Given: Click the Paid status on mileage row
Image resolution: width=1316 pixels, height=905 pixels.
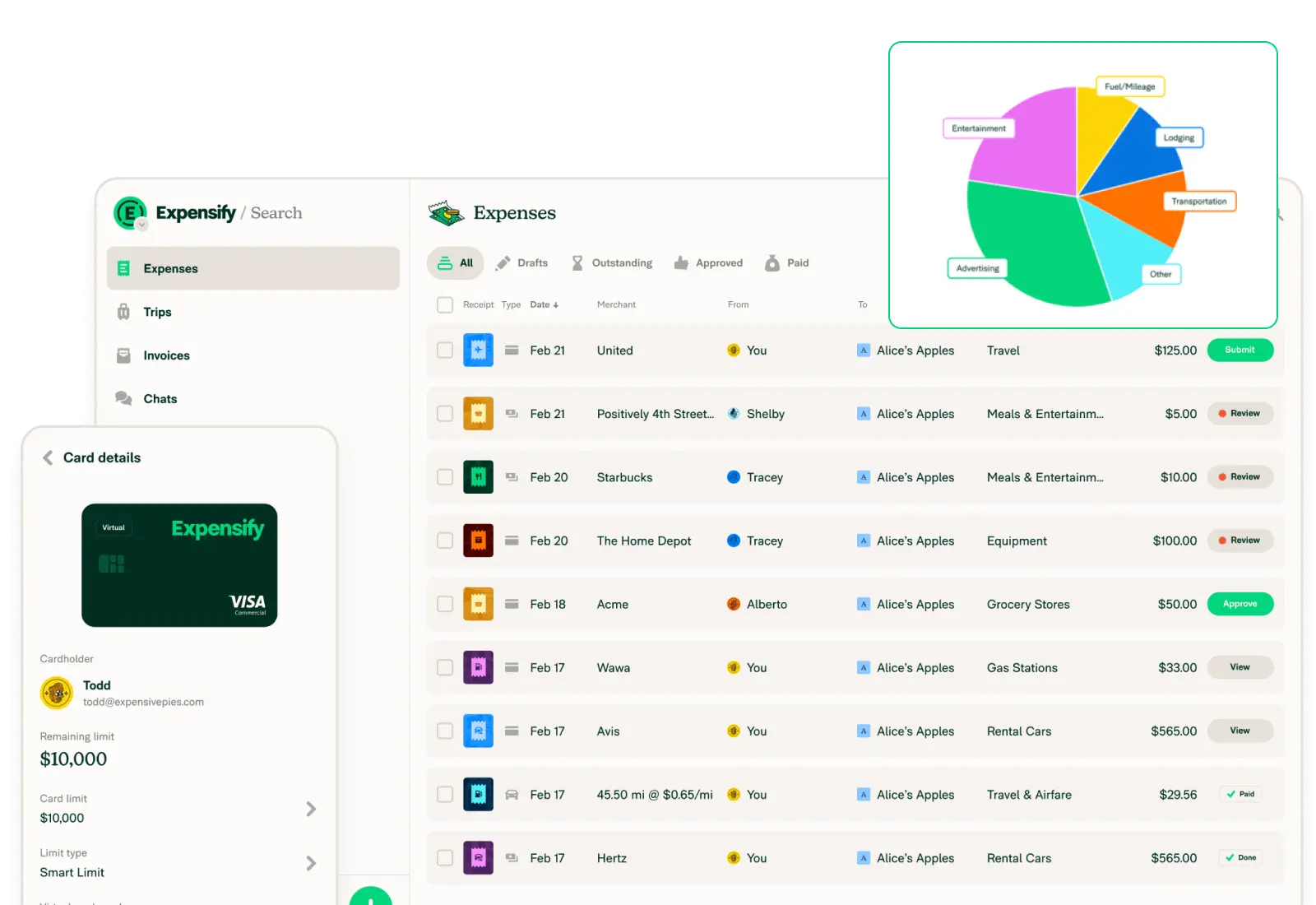Looking at the screenshot, I should click(x=1240, y=794).
